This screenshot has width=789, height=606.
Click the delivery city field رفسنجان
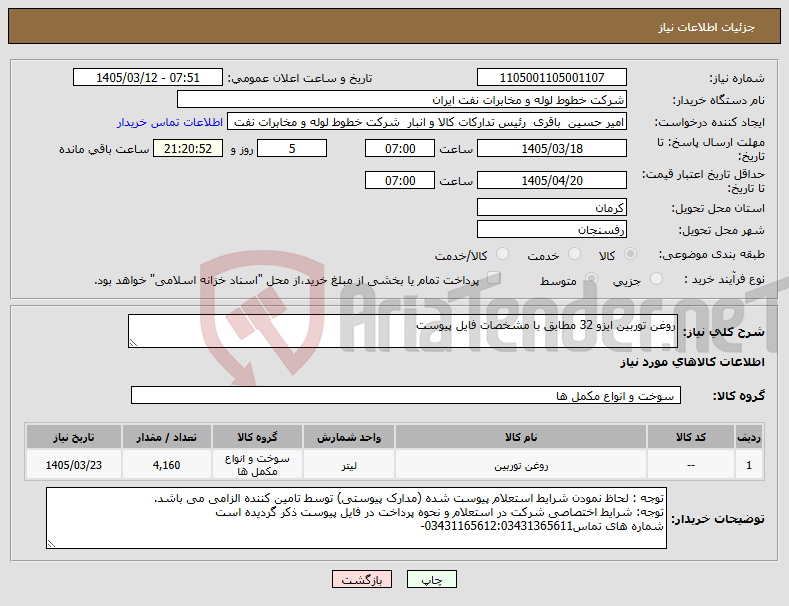coord(551,230)
